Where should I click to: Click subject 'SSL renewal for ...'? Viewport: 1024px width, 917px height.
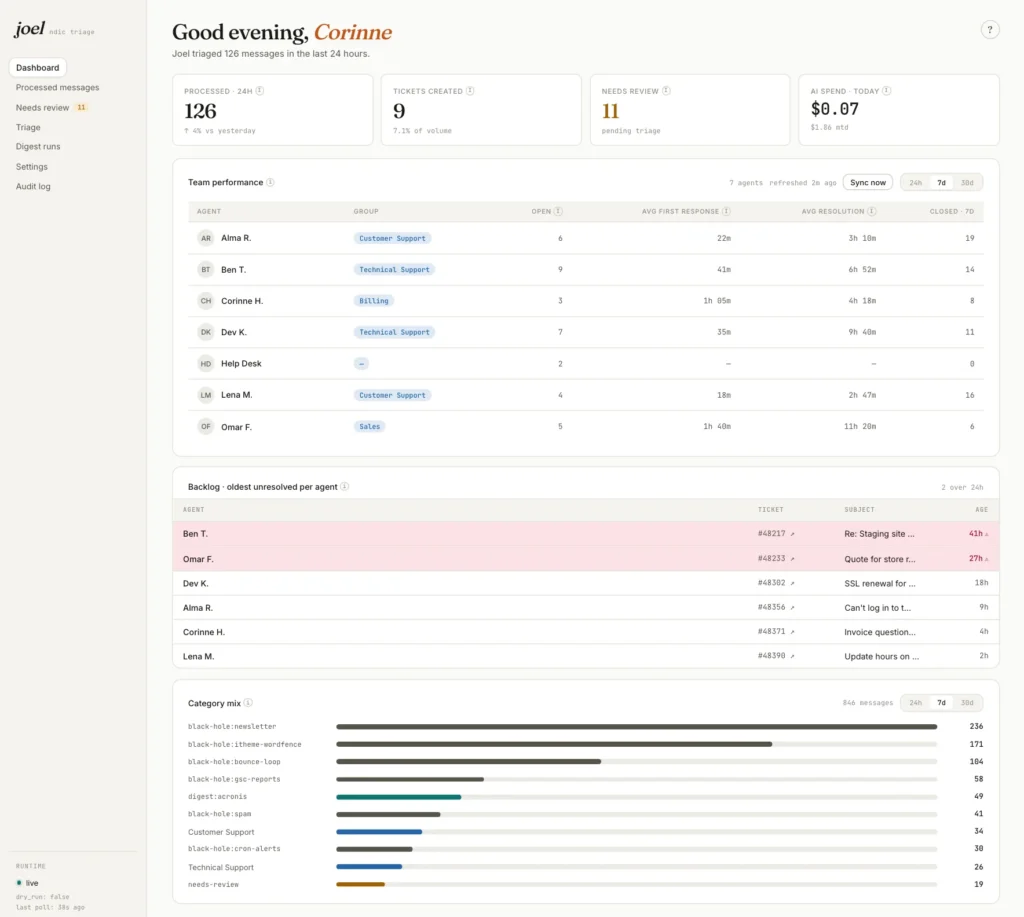click(x=880, y=583)
